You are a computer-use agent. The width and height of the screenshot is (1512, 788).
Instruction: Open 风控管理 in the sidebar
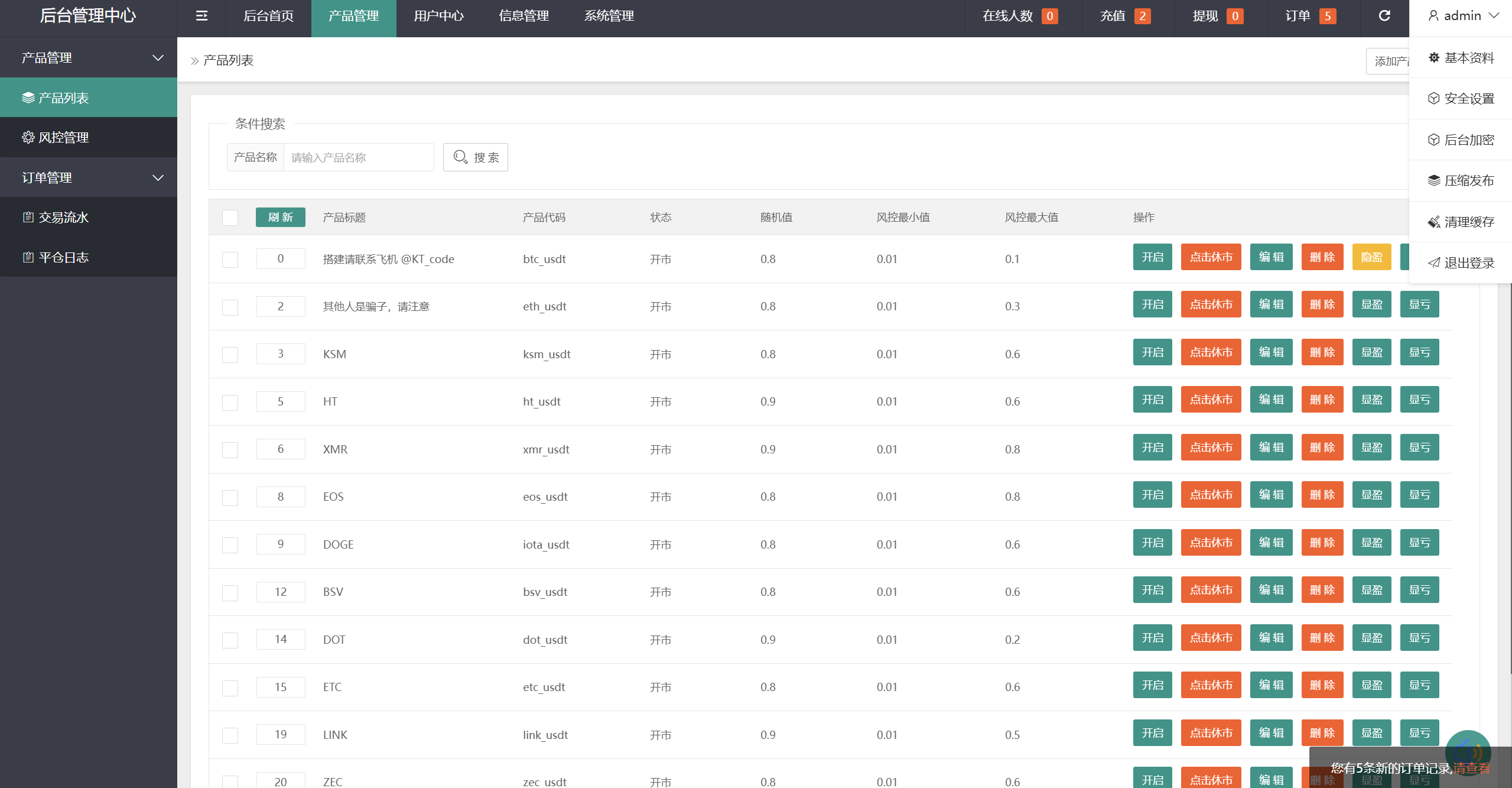[x=89, y=137]
